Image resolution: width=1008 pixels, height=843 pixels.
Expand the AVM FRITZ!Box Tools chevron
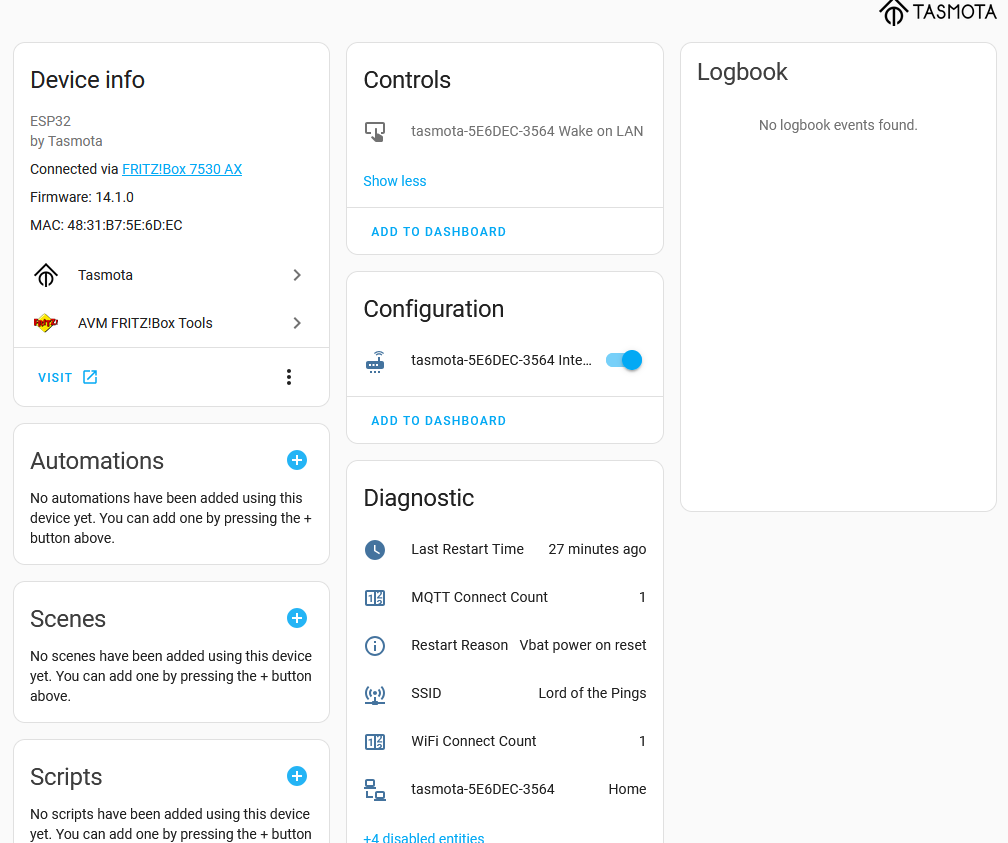297,323
